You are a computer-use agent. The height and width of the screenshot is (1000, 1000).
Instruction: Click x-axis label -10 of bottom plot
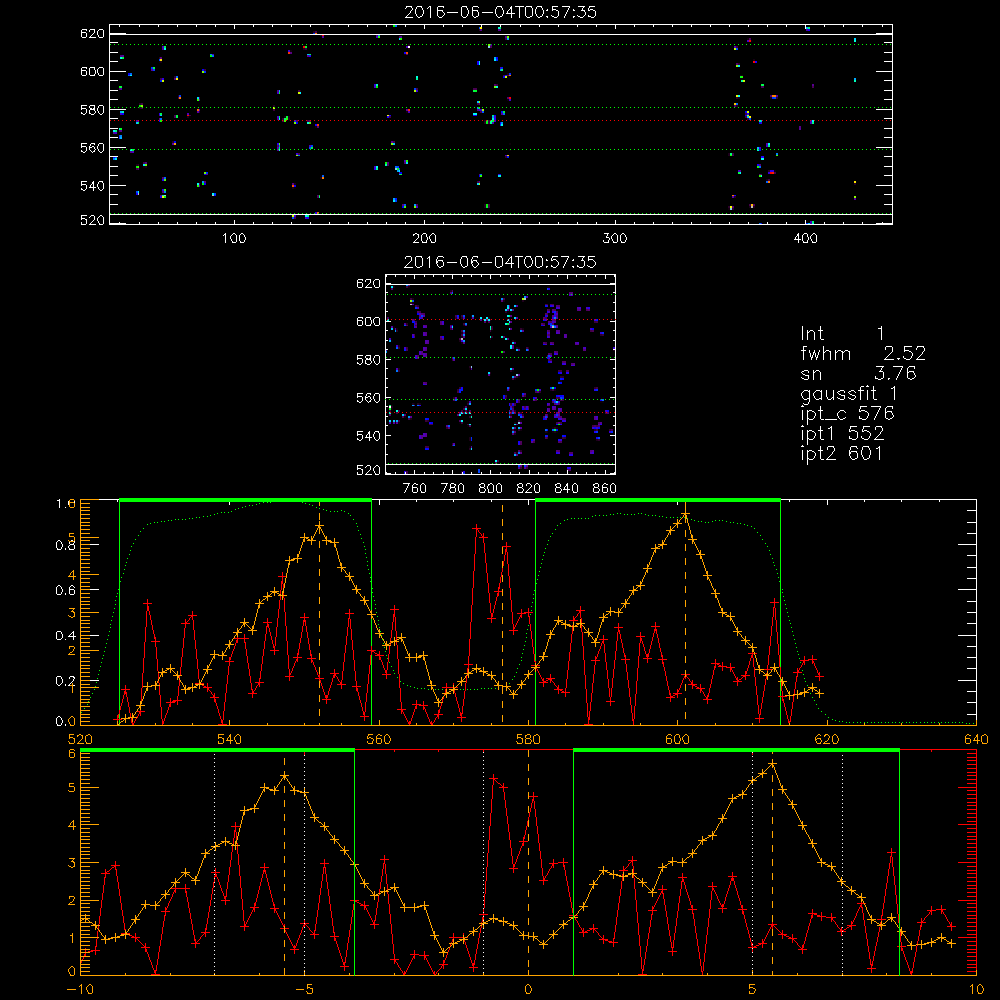[x=80, y=989]
